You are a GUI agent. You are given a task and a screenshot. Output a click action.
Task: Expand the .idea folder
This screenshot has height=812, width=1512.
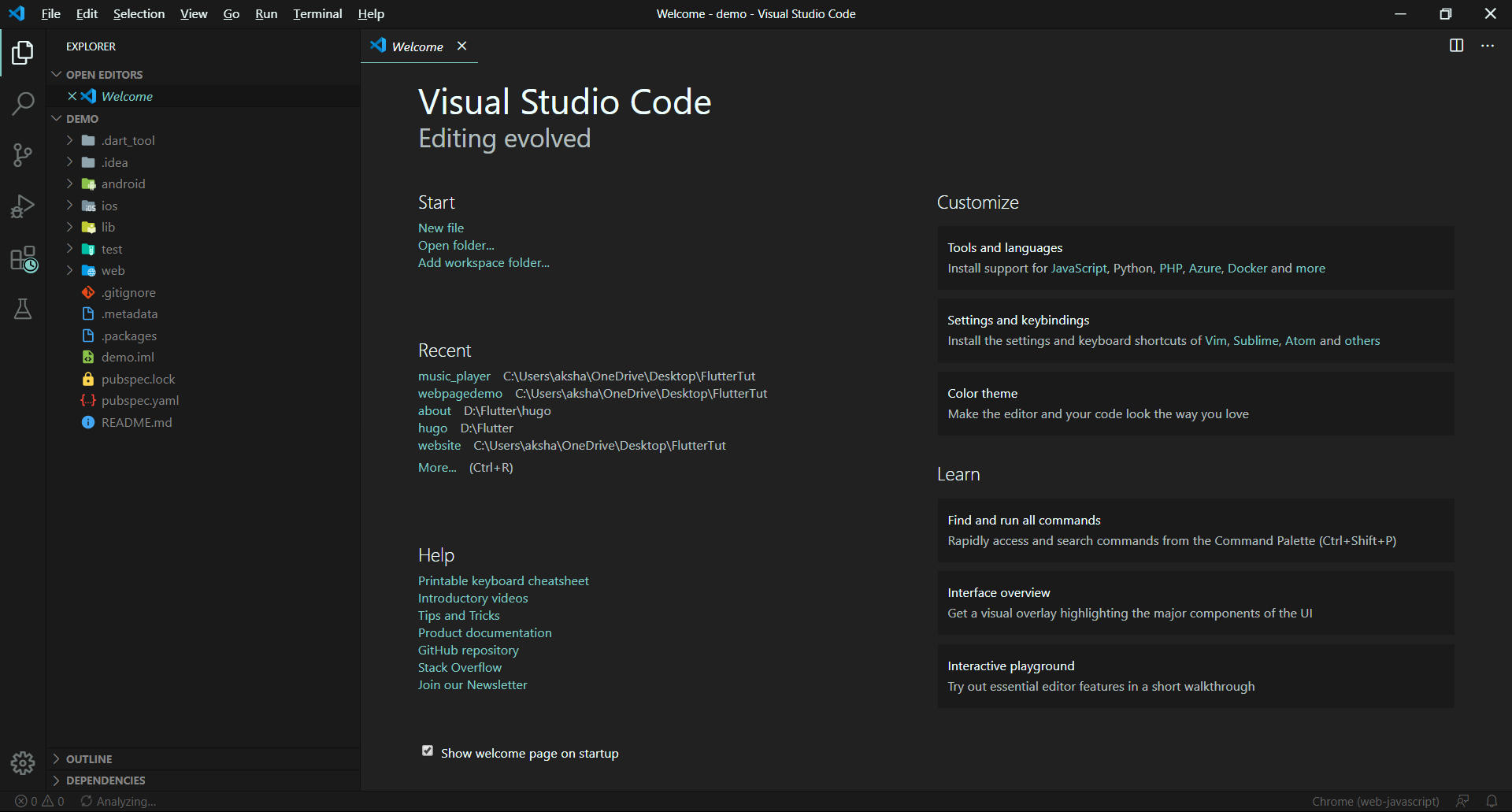click(203, 162)
